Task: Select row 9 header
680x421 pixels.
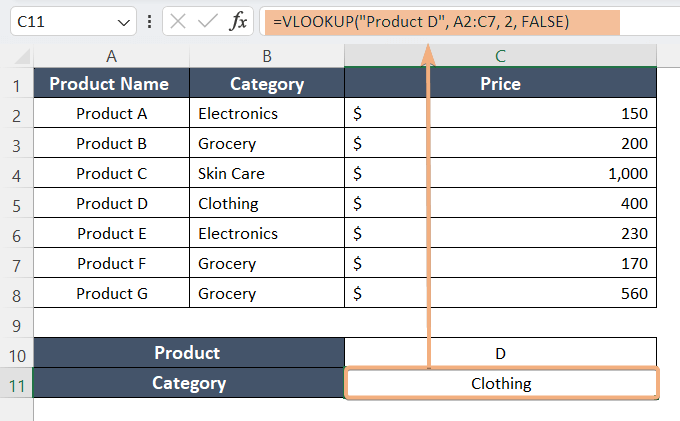Action: tap(16, 325)
